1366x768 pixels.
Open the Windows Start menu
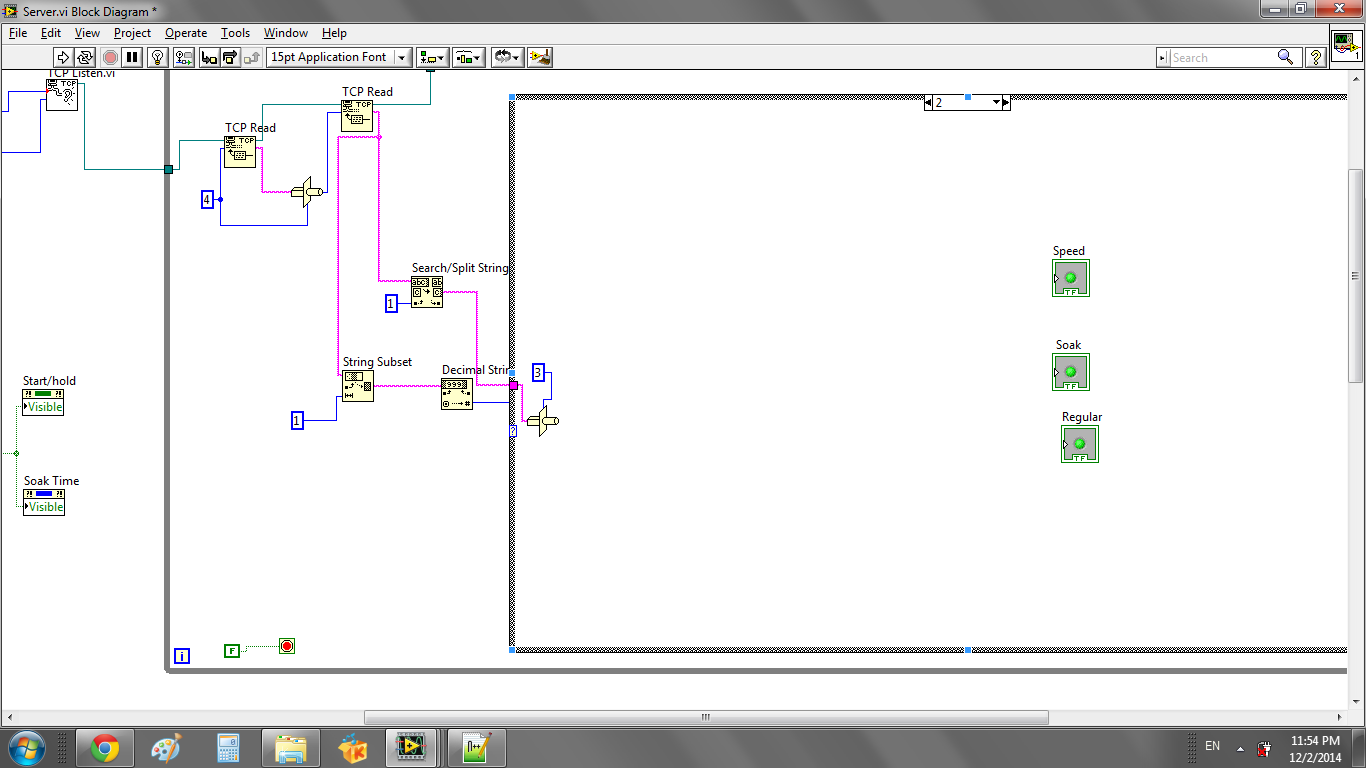[26, 747]
